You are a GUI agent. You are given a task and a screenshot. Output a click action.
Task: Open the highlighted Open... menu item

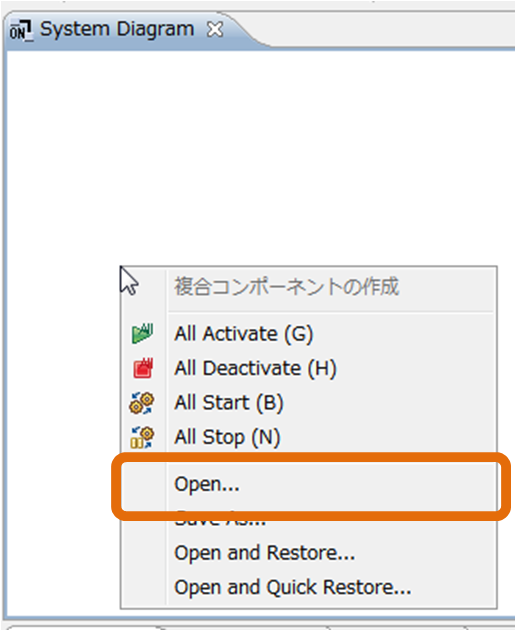point(309,484)
